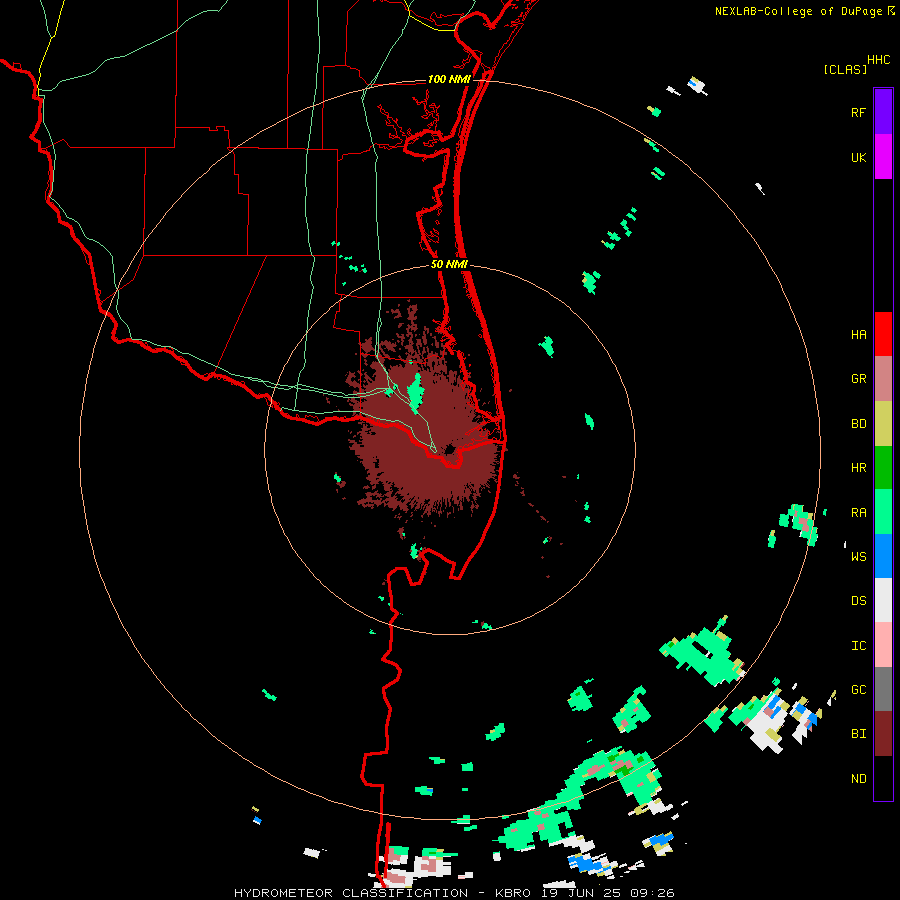The height and width of the screenshot is (900, 900).
Task: Click the DS legend label
Action: tap(858, 600)
